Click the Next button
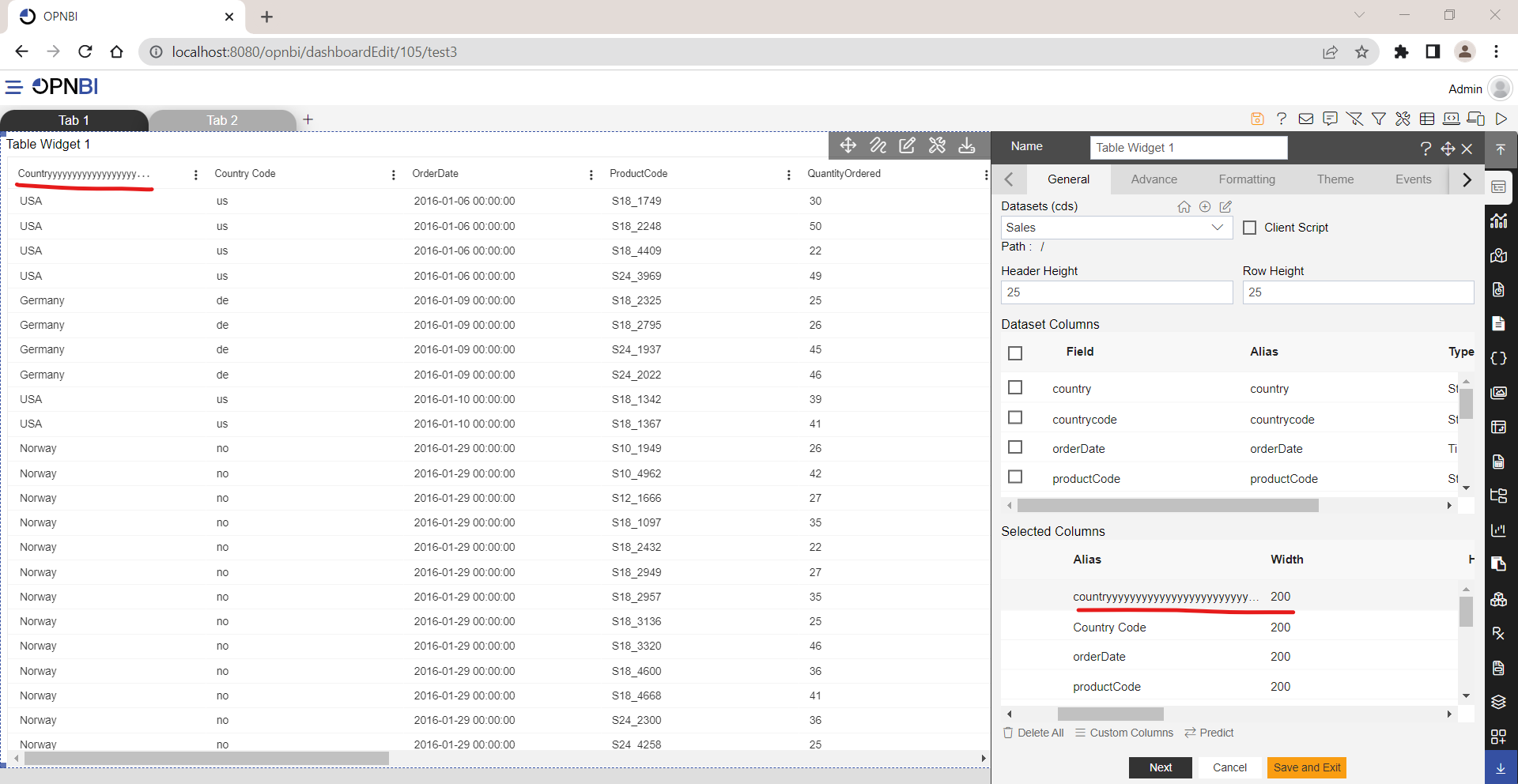This screenshot has width=1518, height=784. 1161,767
